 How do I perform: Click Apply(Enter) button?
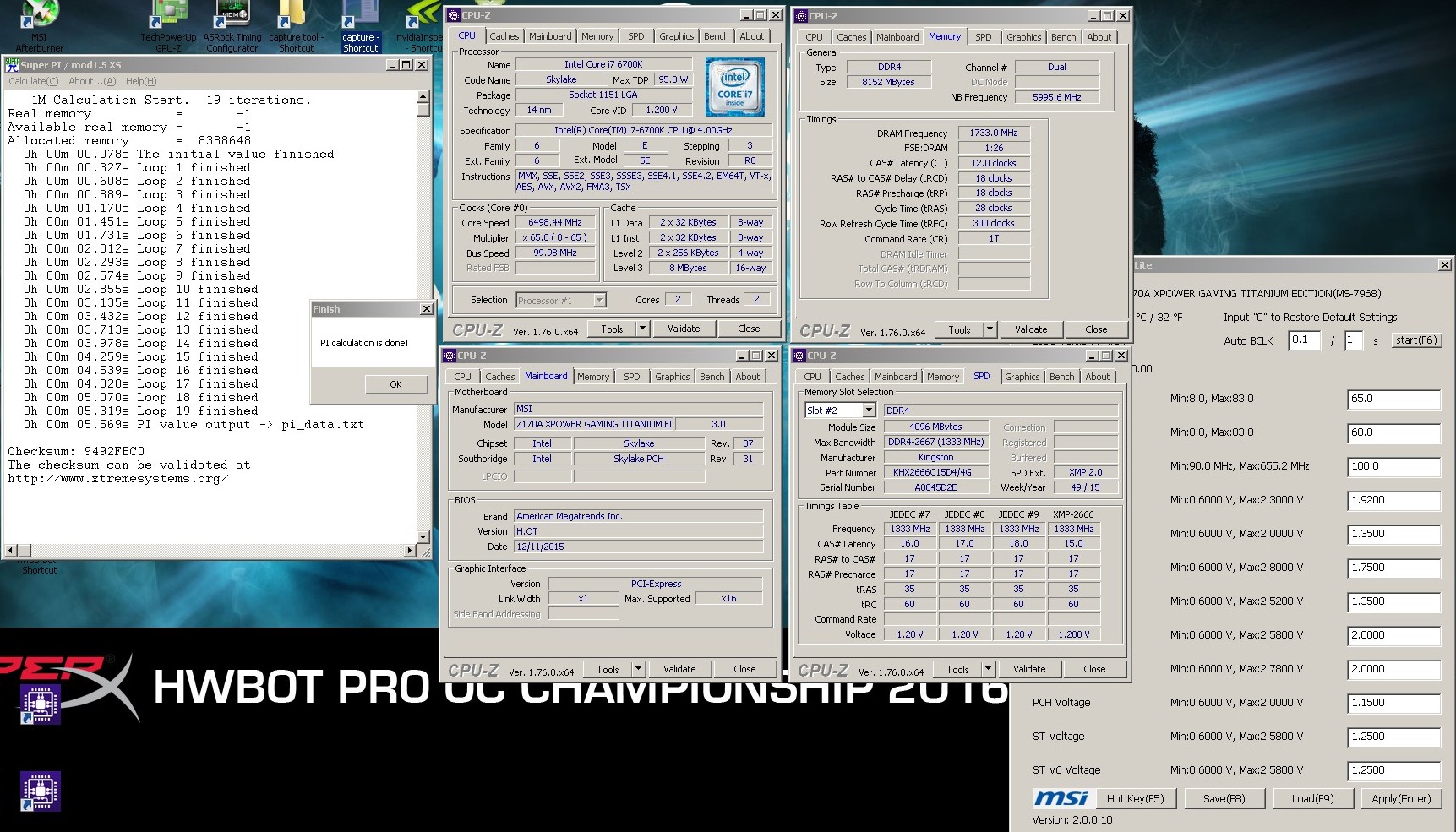pos(1400,798)
